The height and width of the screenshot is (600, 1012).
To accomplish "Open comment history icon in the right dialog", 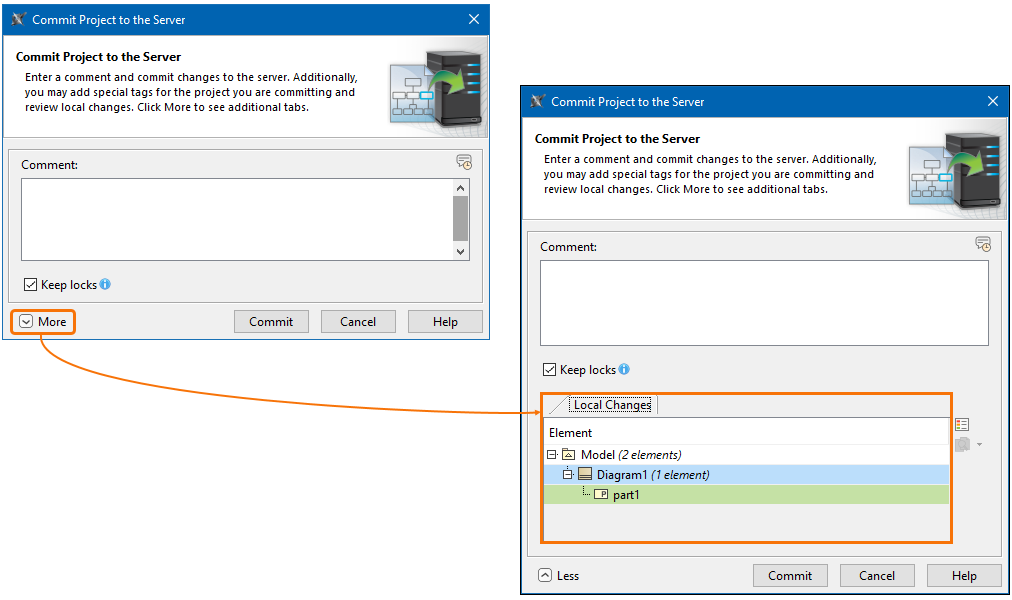I will pos(983,244).
